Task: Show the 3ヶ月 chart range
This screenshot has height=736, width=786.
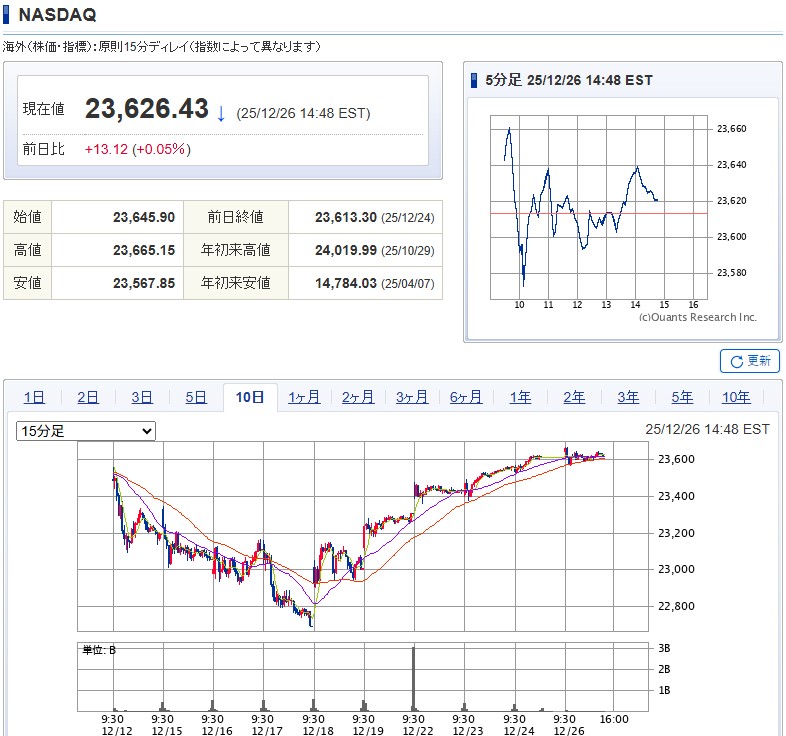Action: [x=412, y=398]
